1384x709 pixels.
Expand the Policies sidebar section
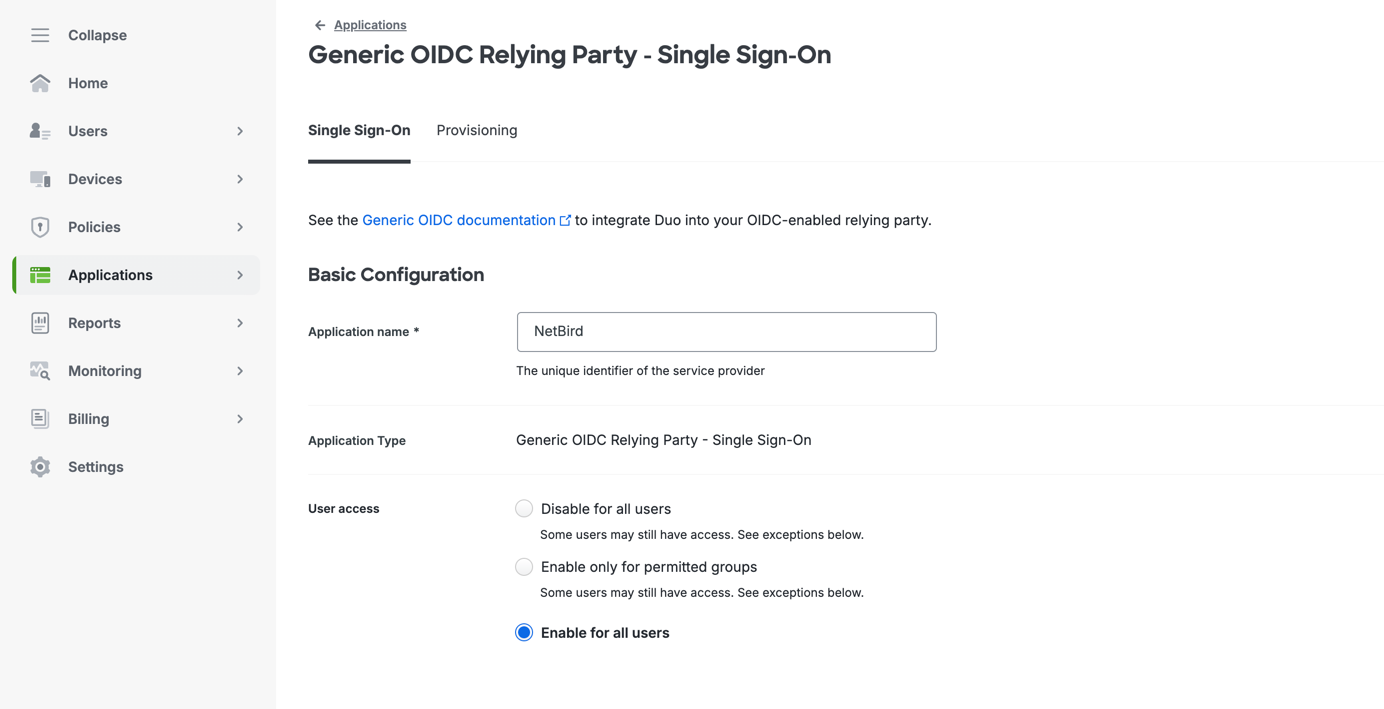click(x=240, y=227)
